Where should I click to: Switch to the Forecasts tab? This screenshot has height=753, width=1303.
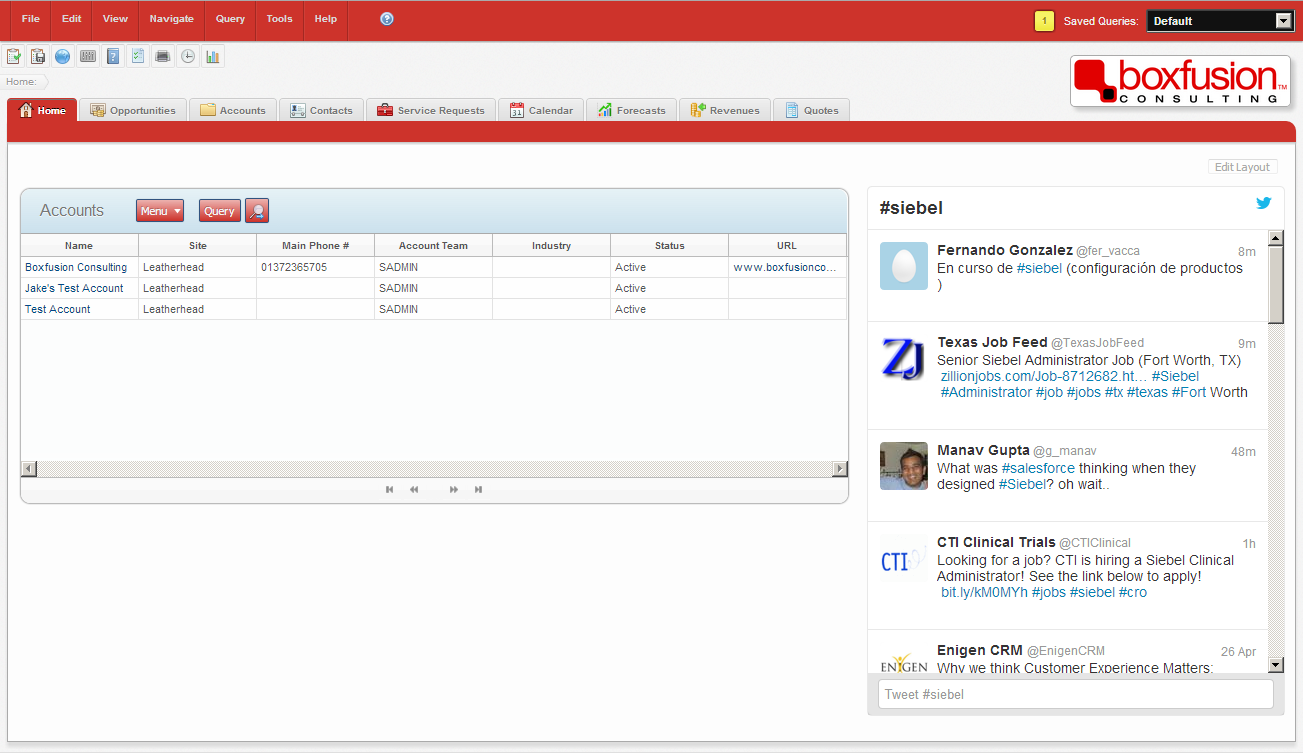click(x=632, y=110)
